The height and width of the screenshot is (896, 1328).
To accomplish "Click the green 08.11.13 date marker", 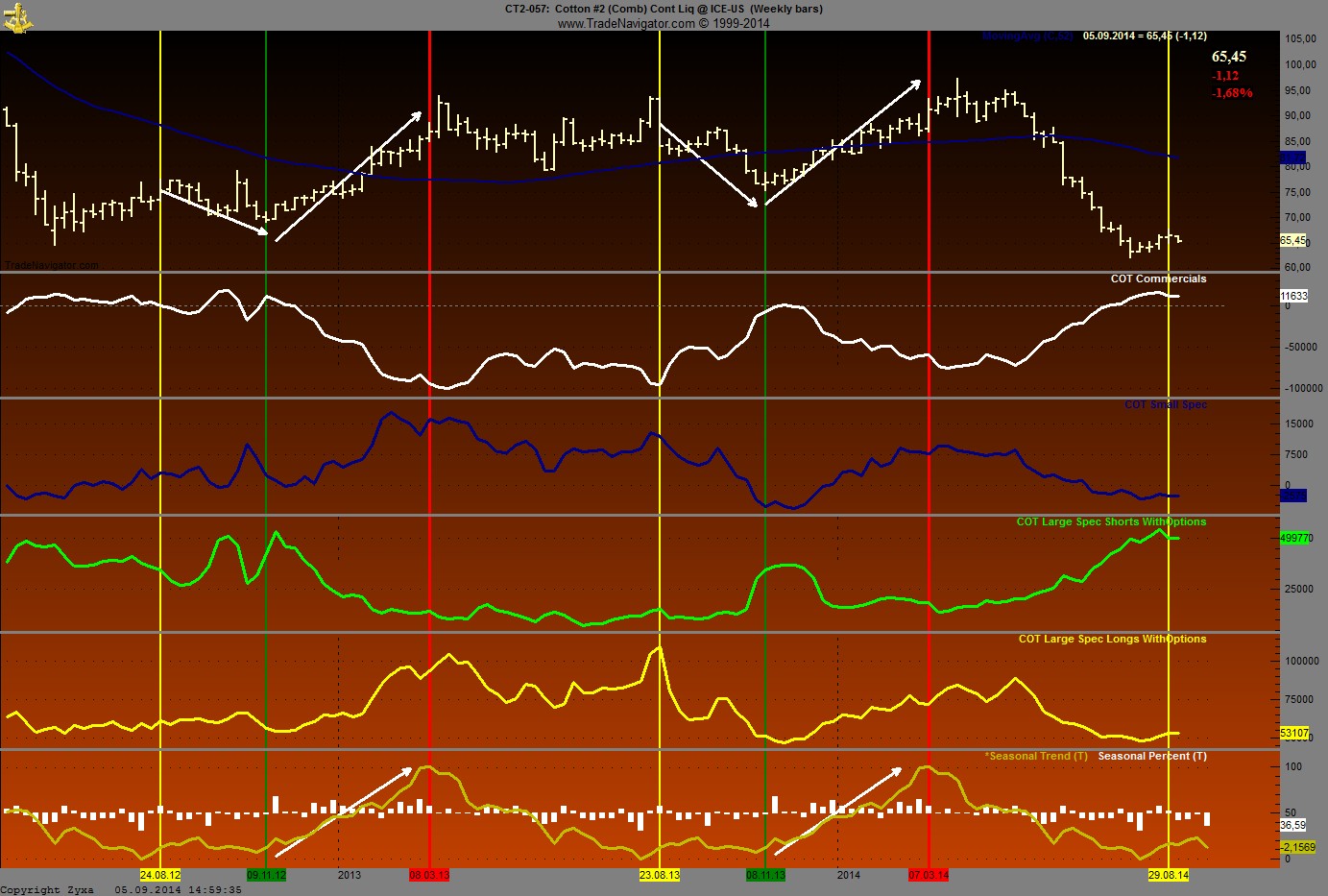I will pos(765,875).
